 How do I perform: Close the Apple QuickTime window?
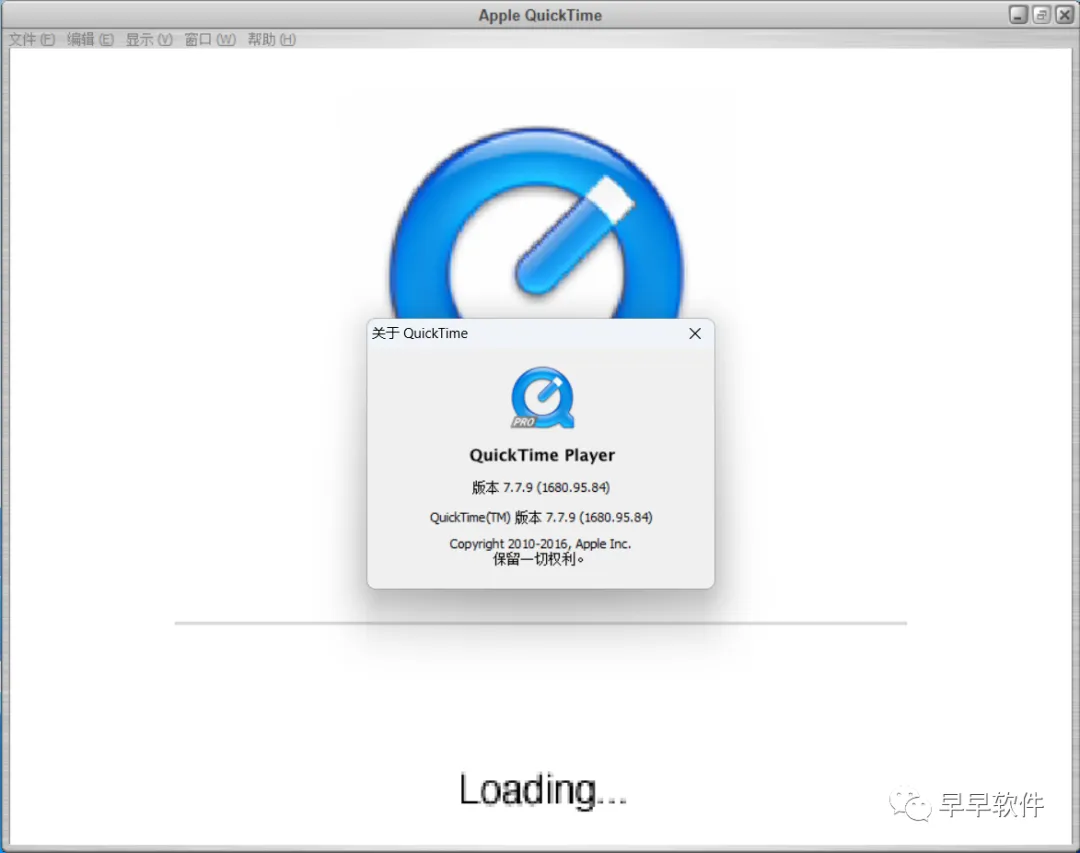tap(1064, 14)
